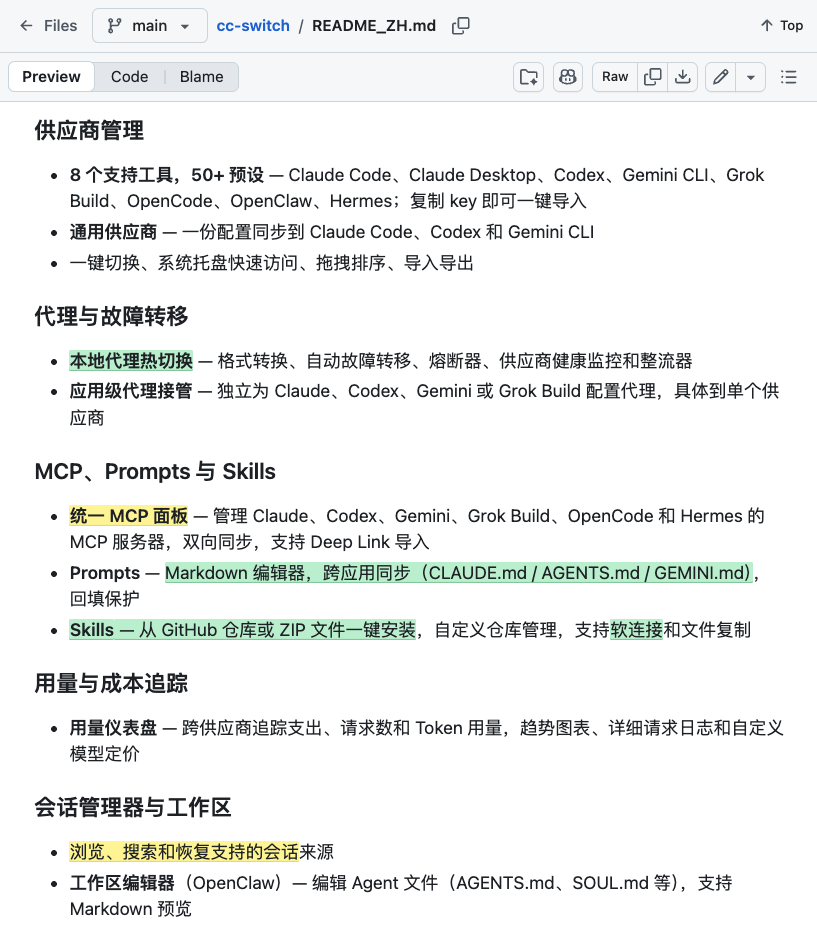Download the raw file icon
This screenshot has width=817, height=932.
(x=683, y=77)
